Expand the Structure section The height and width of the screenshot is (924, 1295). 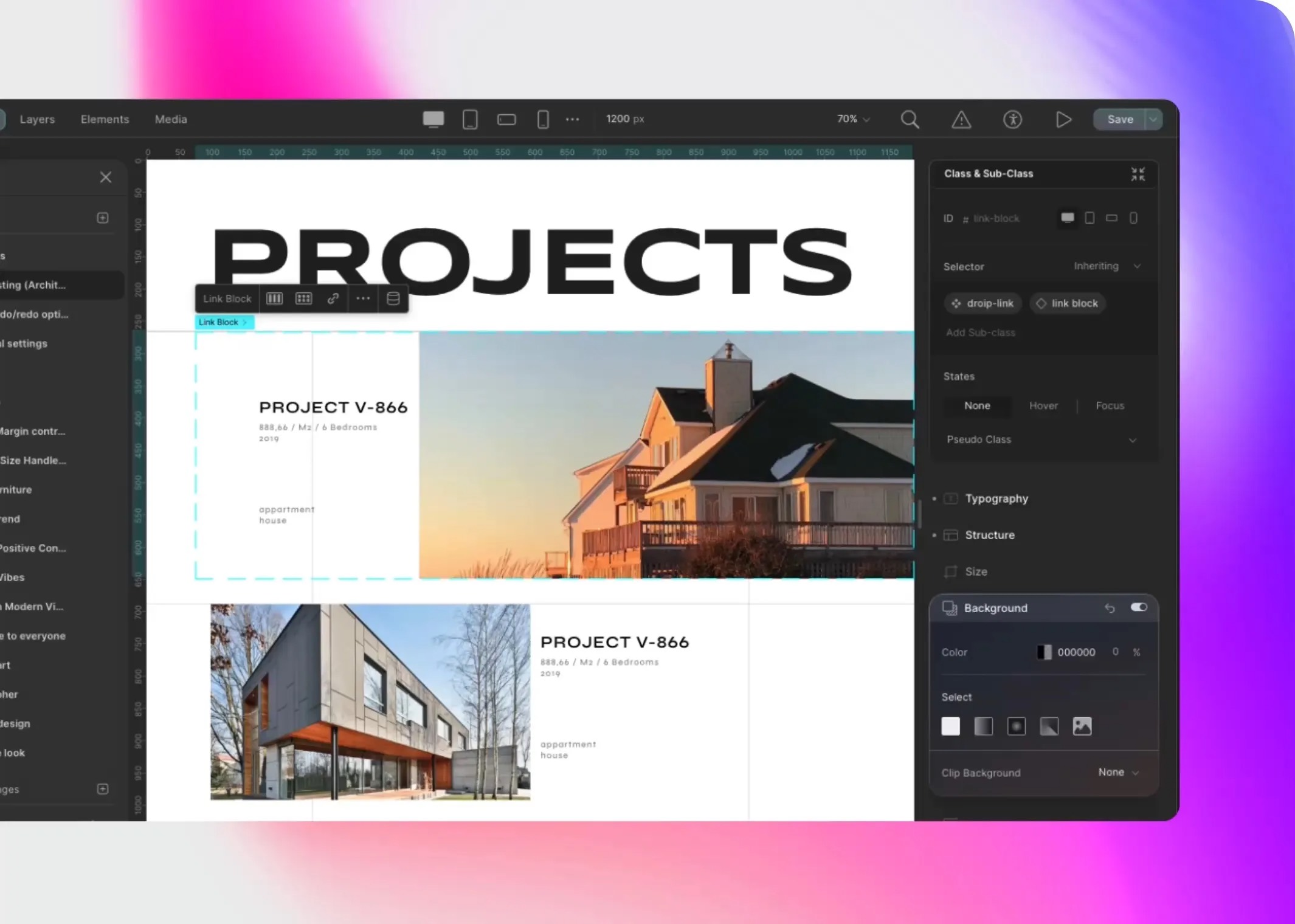[x=989, y=535]
